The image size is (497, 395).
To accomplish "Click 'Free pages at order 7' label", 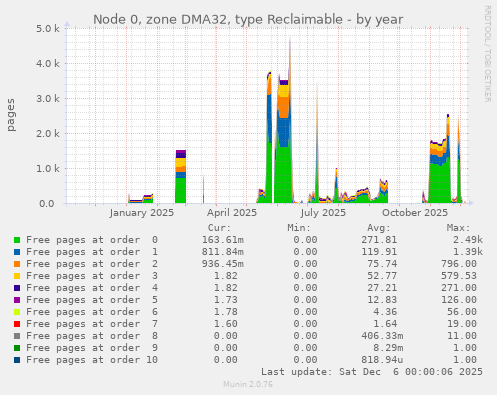I will [x=92, y=324].
